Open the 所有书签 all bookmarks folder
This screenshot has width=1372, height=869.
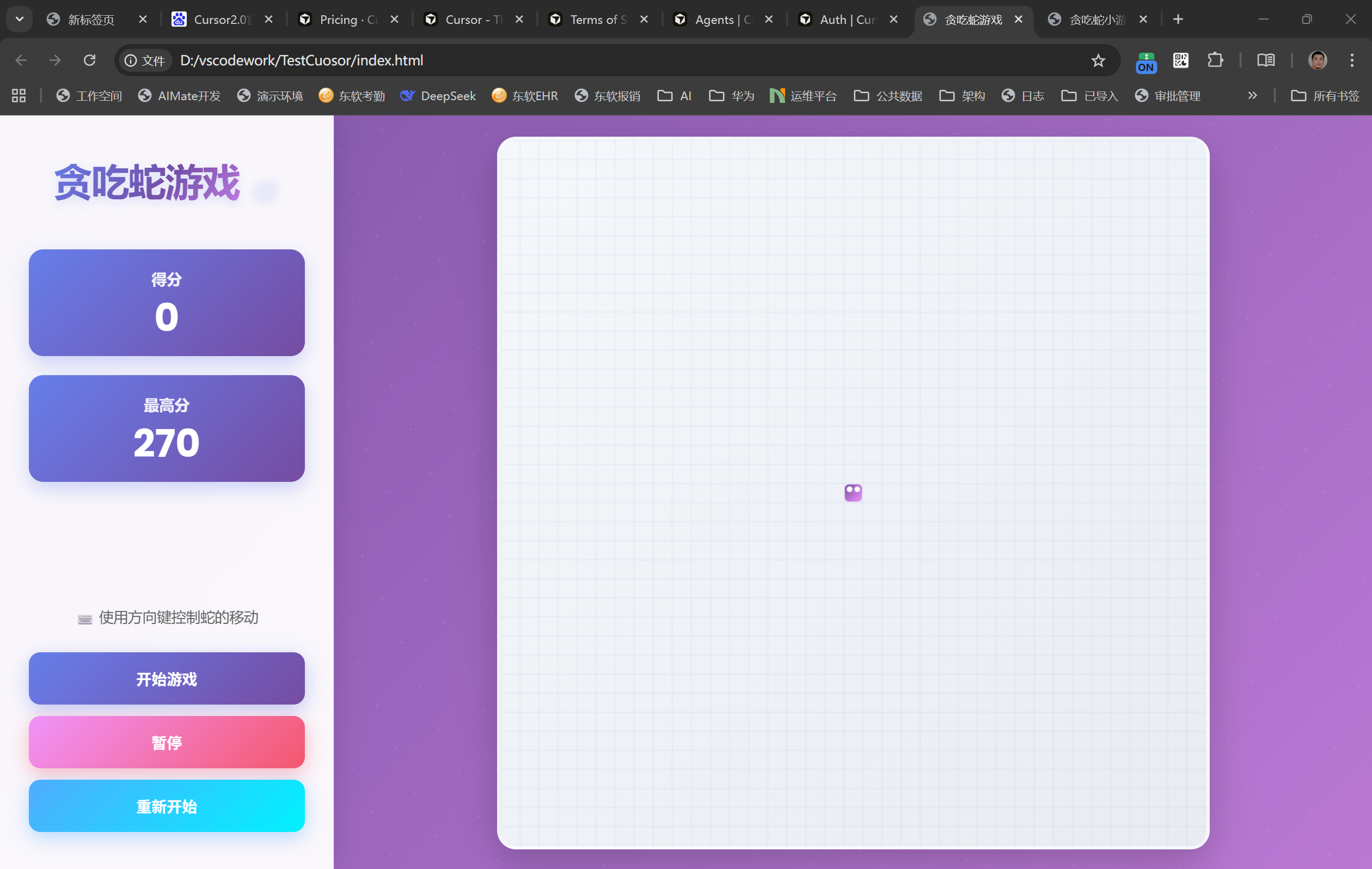(x=1325, y=96)
